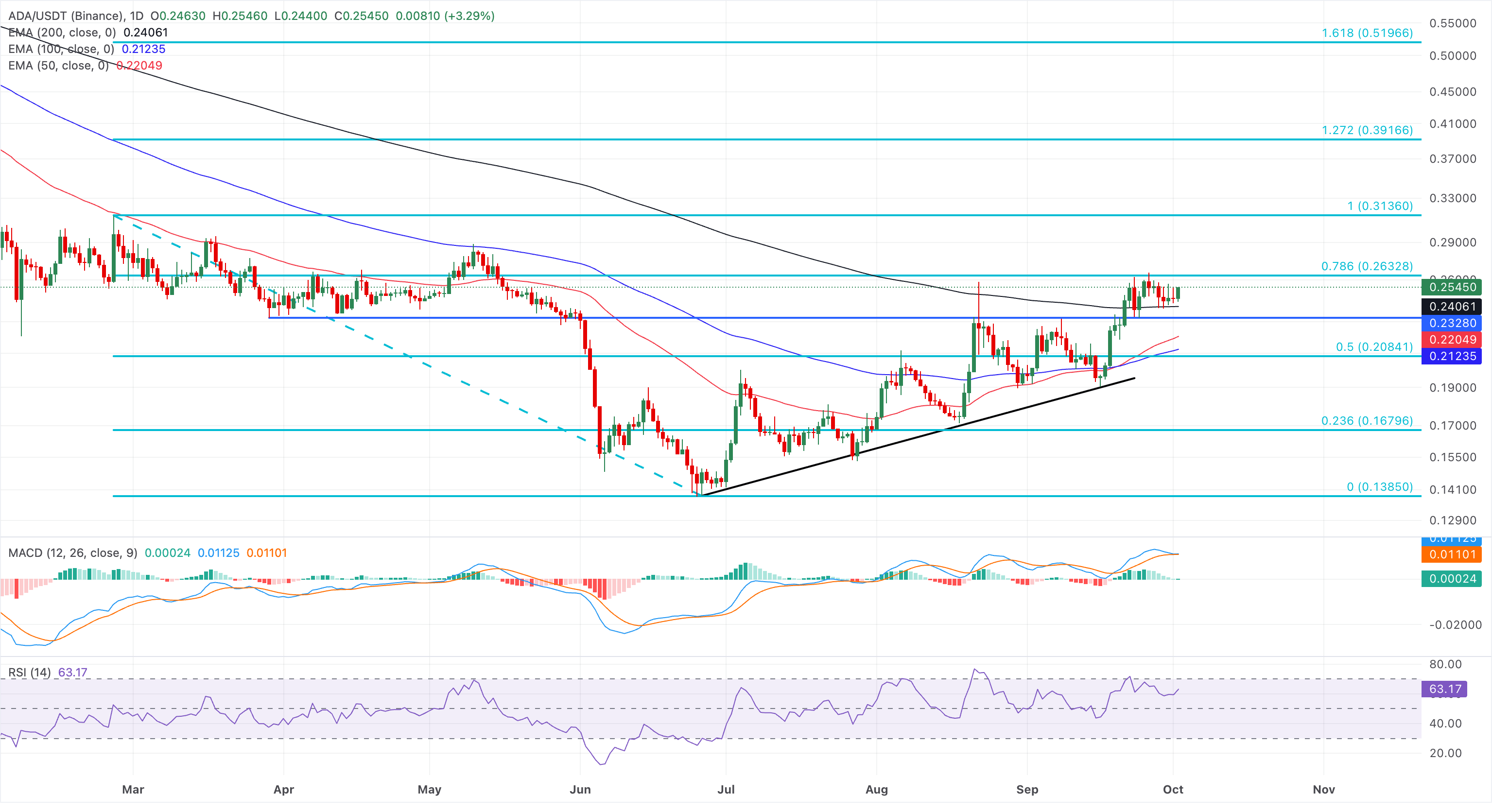Click the Nov label on time axis
Screen dimensions: 1492x812
coord(1323,790)
